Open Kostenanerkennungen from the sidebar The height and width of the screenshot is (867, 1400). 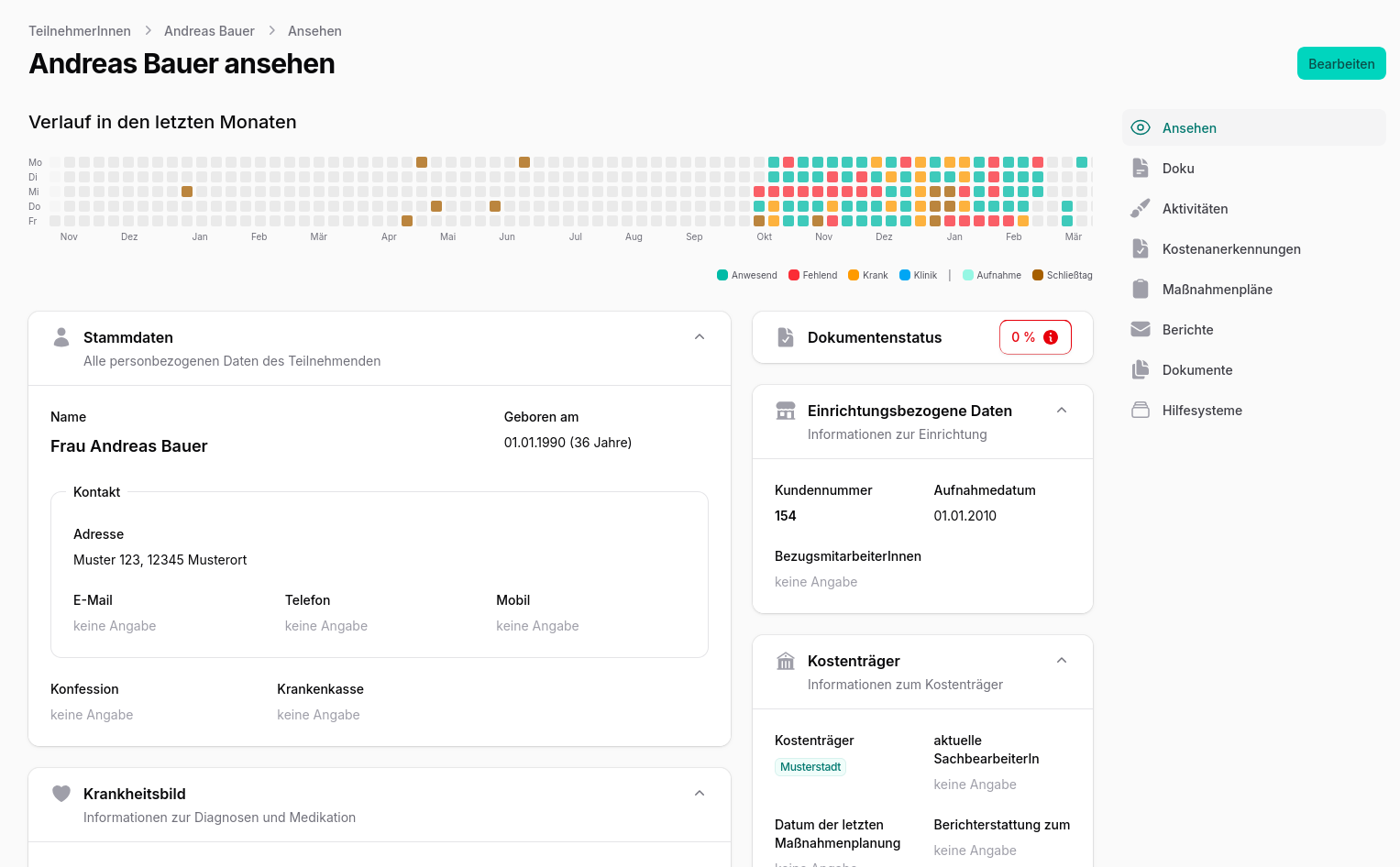pyautogui.click(x=1231, y=248)
